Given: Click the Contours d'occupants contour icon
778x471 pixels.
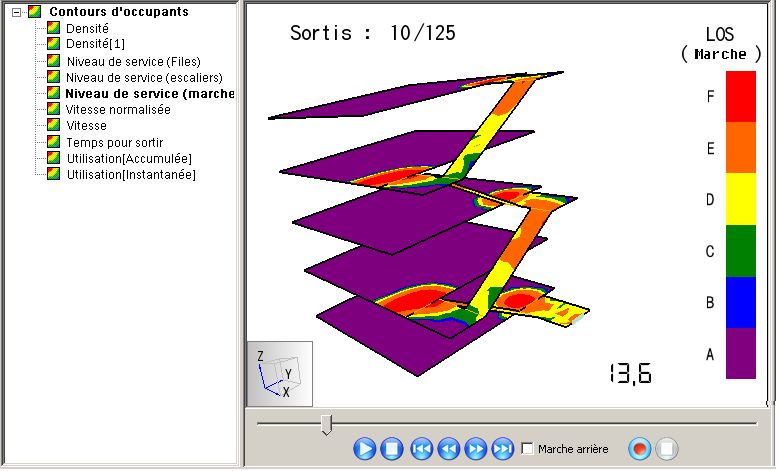Looking at the screenshot, I should click(x=34, y=11).
